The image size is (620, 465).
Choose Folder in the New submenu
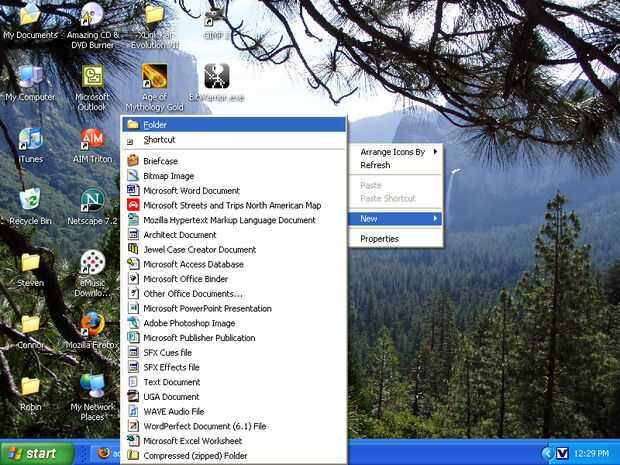pyautogui.click(x=234, y=125)
